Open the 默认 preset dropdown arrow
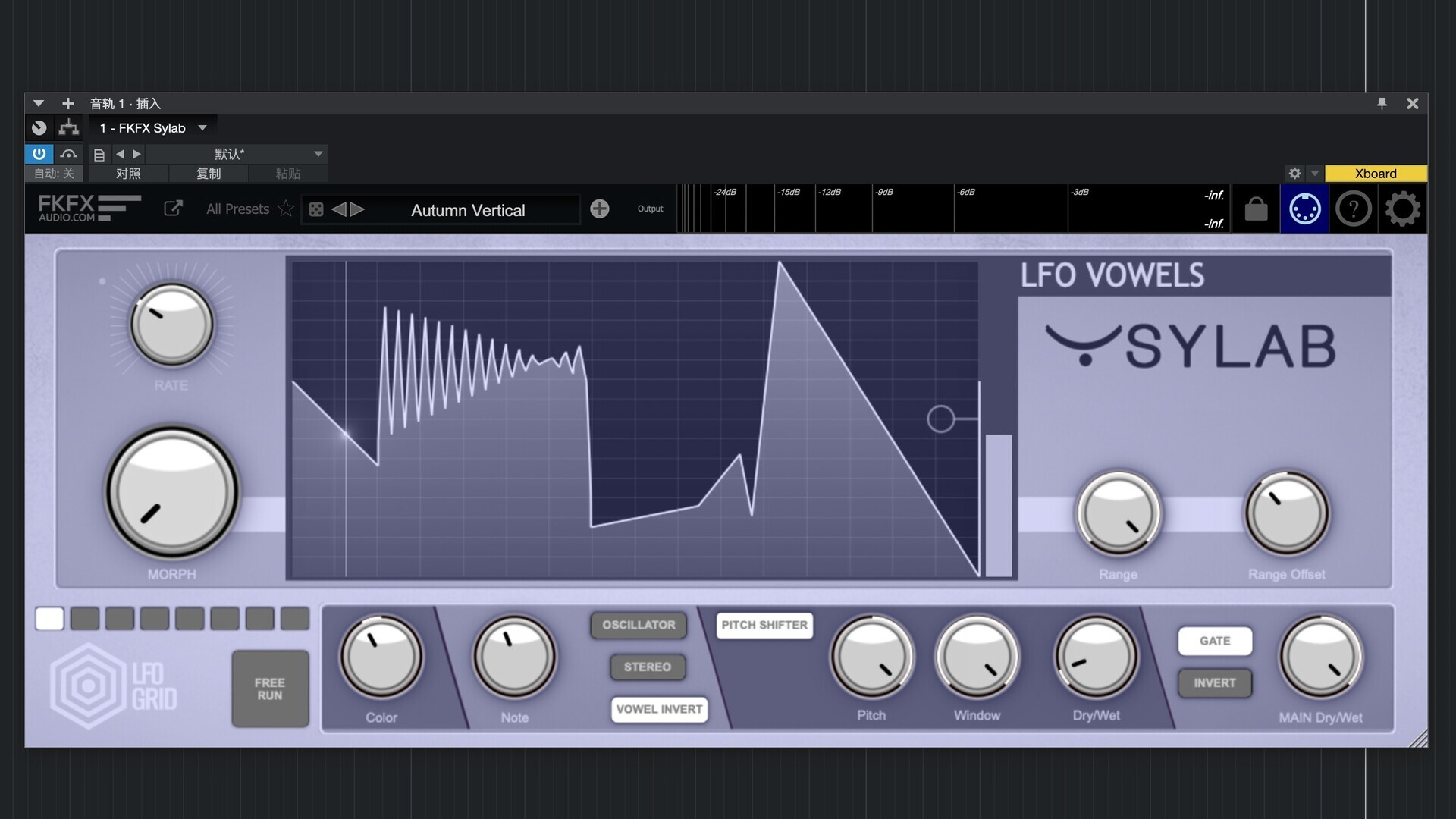Screen dimensions: 1456x819 pyautogui.click(x=318, y=154)
